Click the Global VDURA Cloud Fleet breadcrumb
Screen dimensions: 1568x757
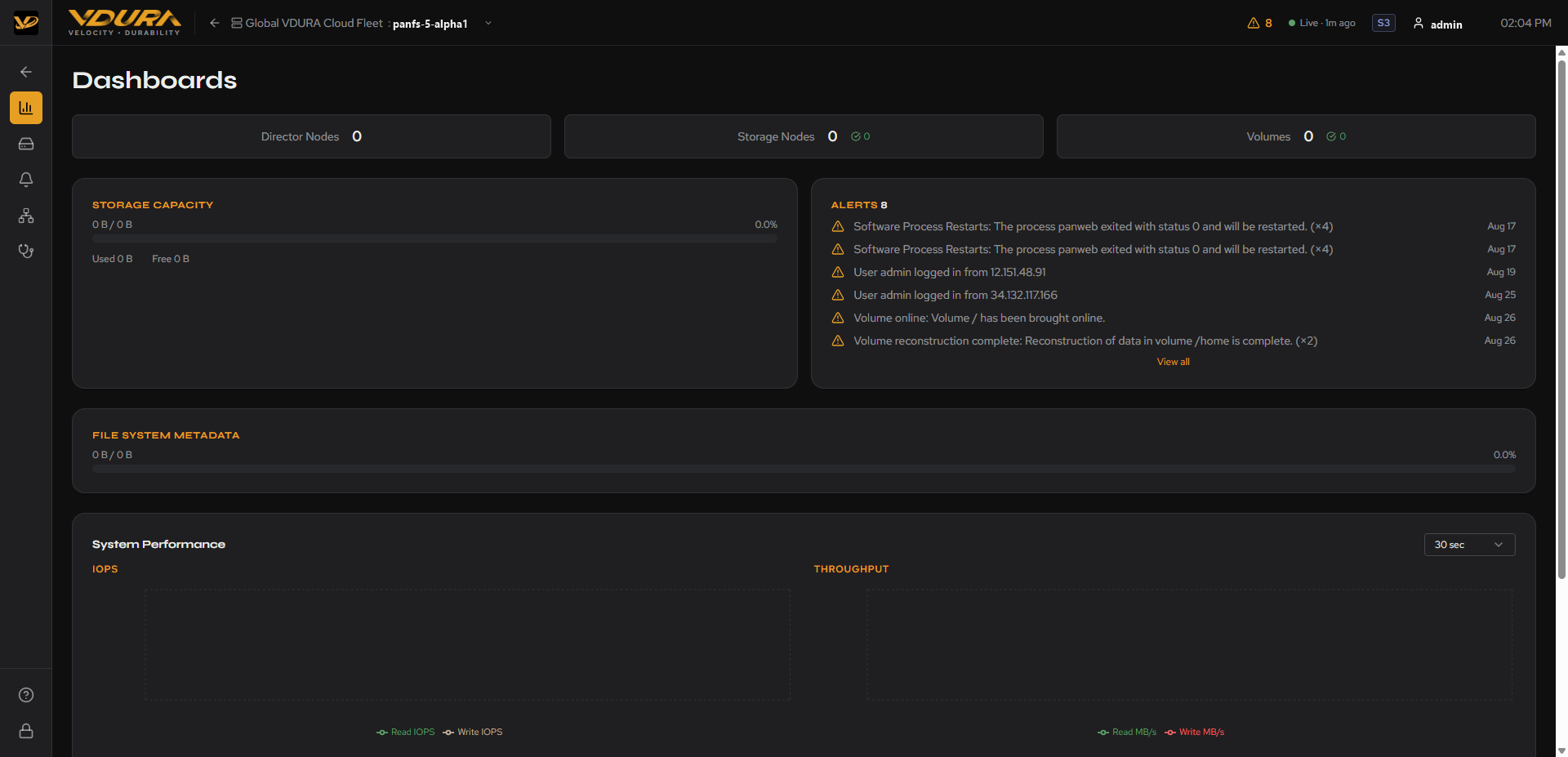coord(307,23)
